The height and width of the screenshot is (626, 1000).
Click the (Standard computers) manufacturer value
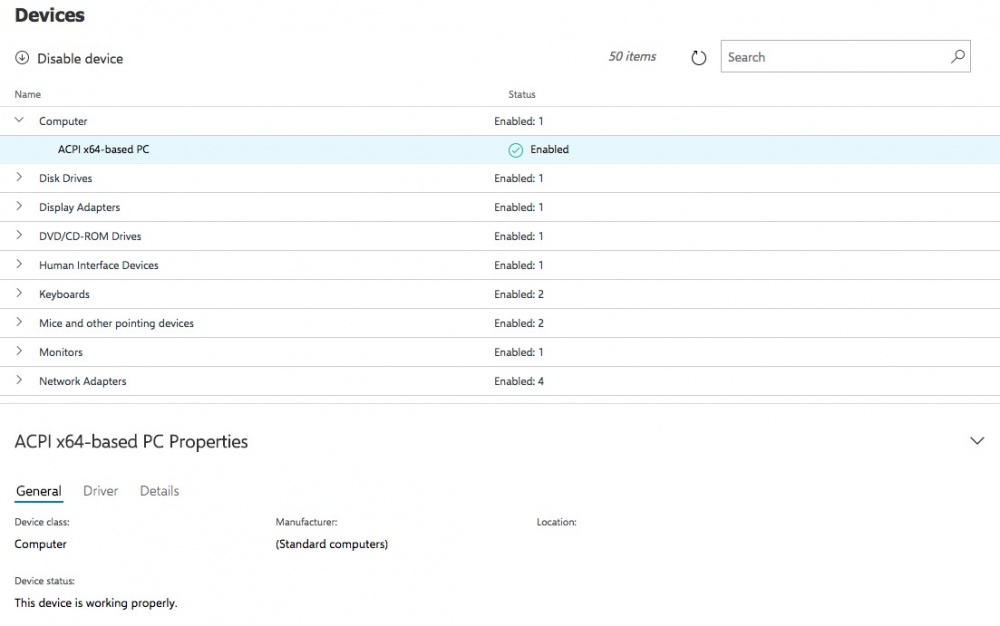pyautogui.click(x=332, y=544)
